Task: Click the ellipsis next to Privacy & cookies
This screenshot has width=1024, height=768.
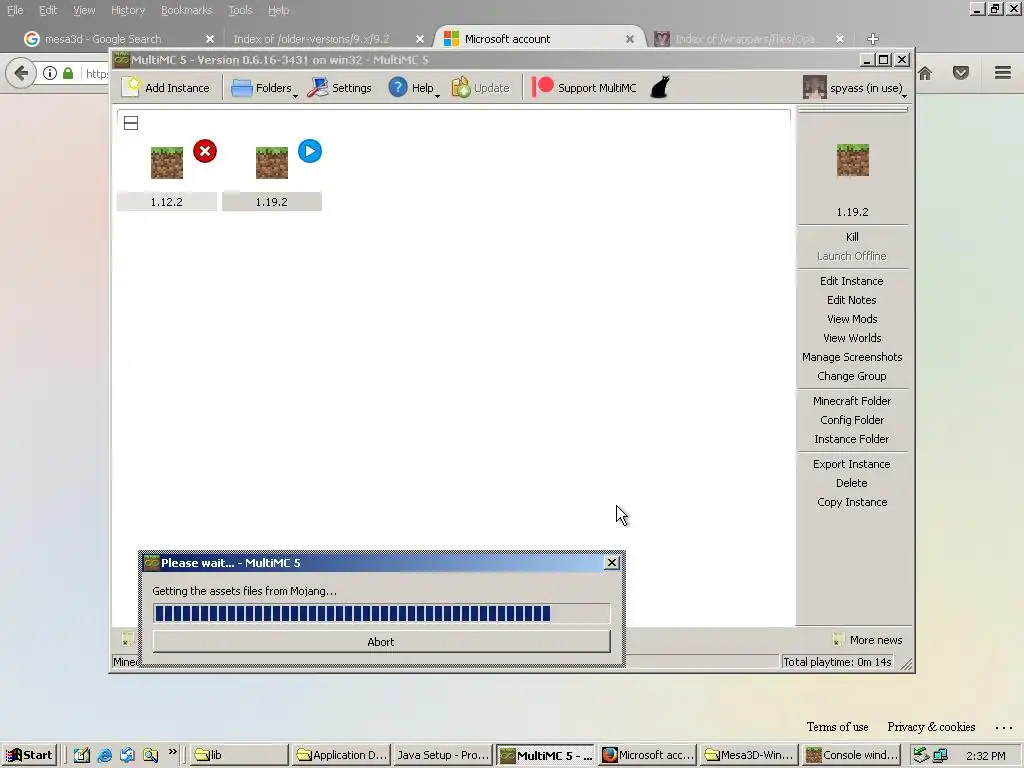Action: tap(1004, 728)
